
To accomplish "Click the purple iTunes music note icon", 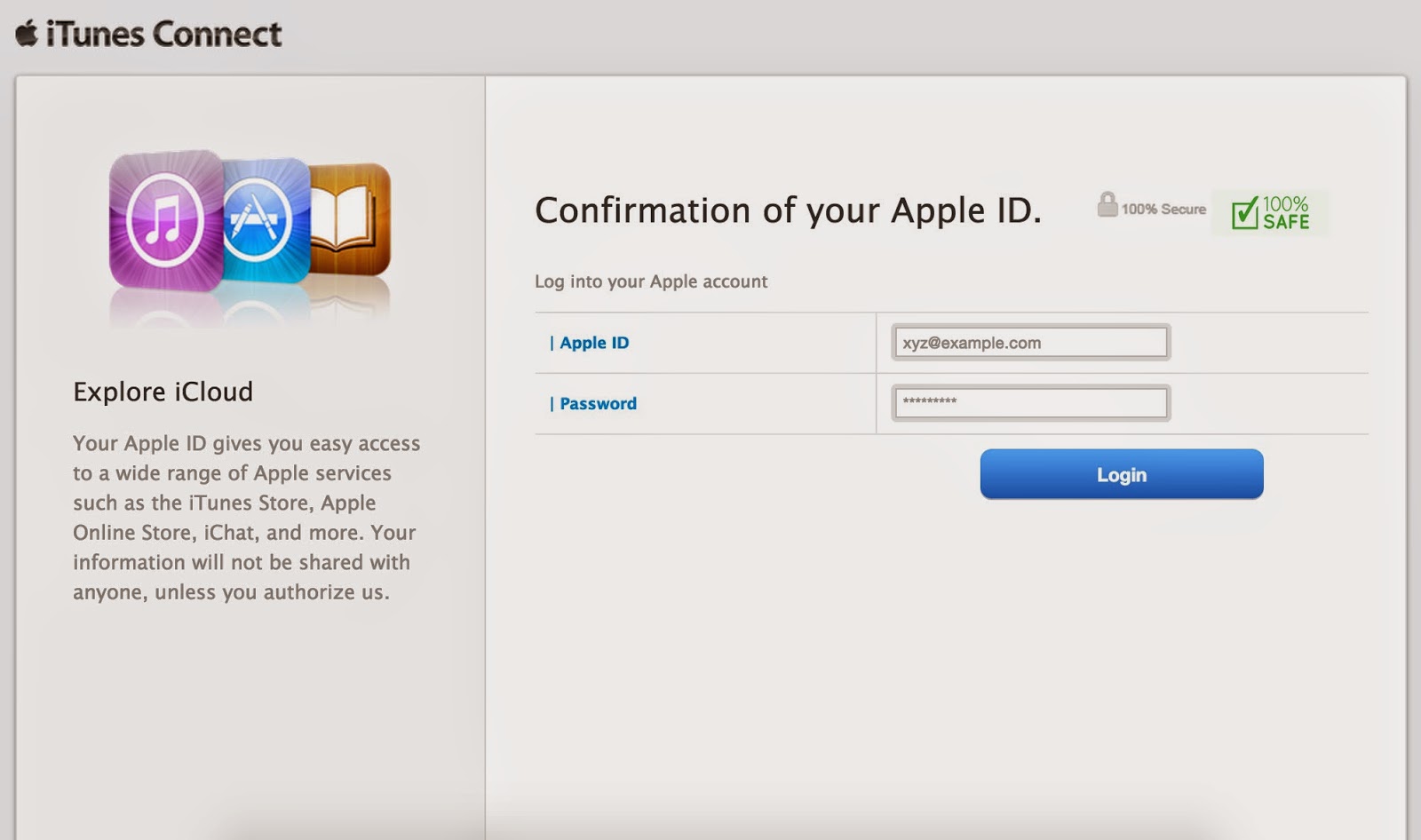I will click(165, 219).
